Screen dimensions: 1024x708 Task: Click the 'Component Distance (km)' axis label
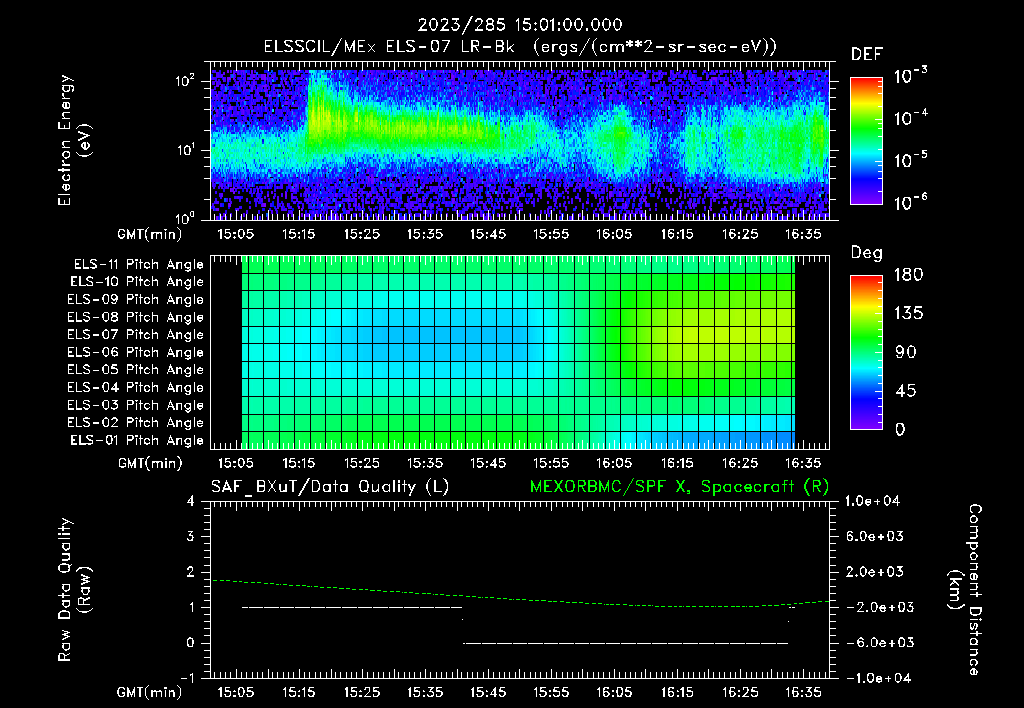tap(965, 590)
